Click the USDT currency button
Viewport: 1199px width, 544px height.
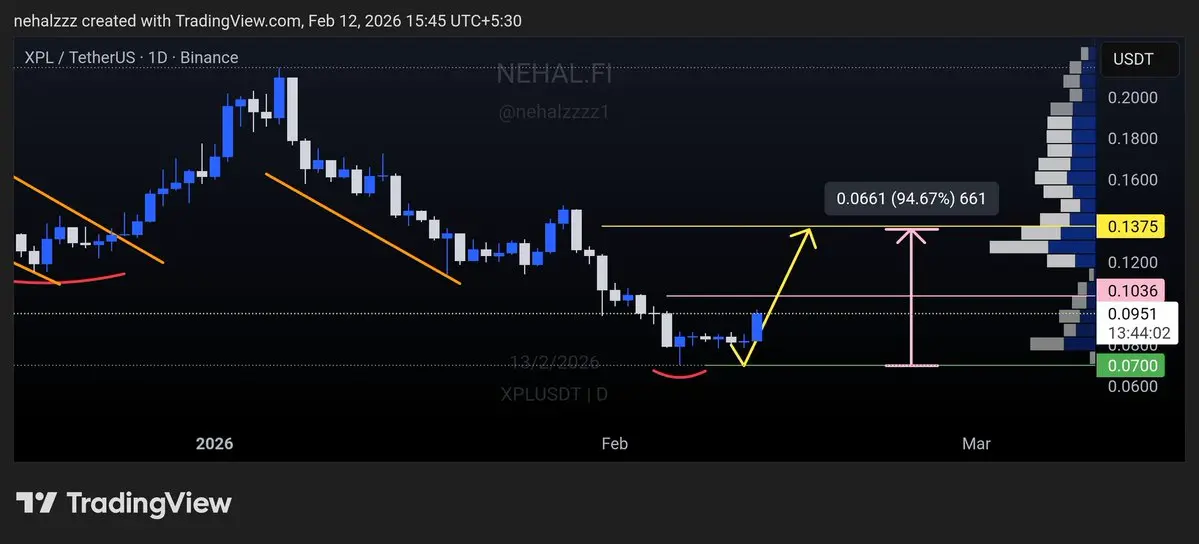coord(1139,59)
